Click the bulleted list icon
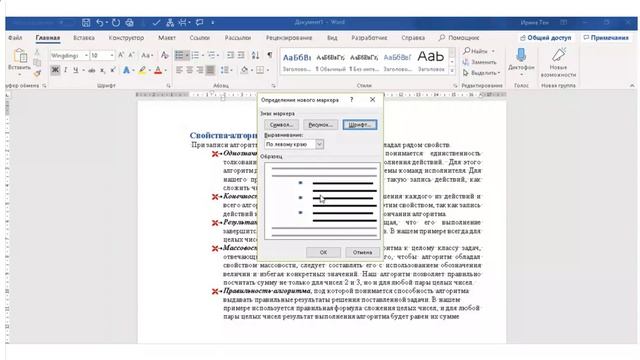Screen dimensions: 640x360 click(179, 55)
